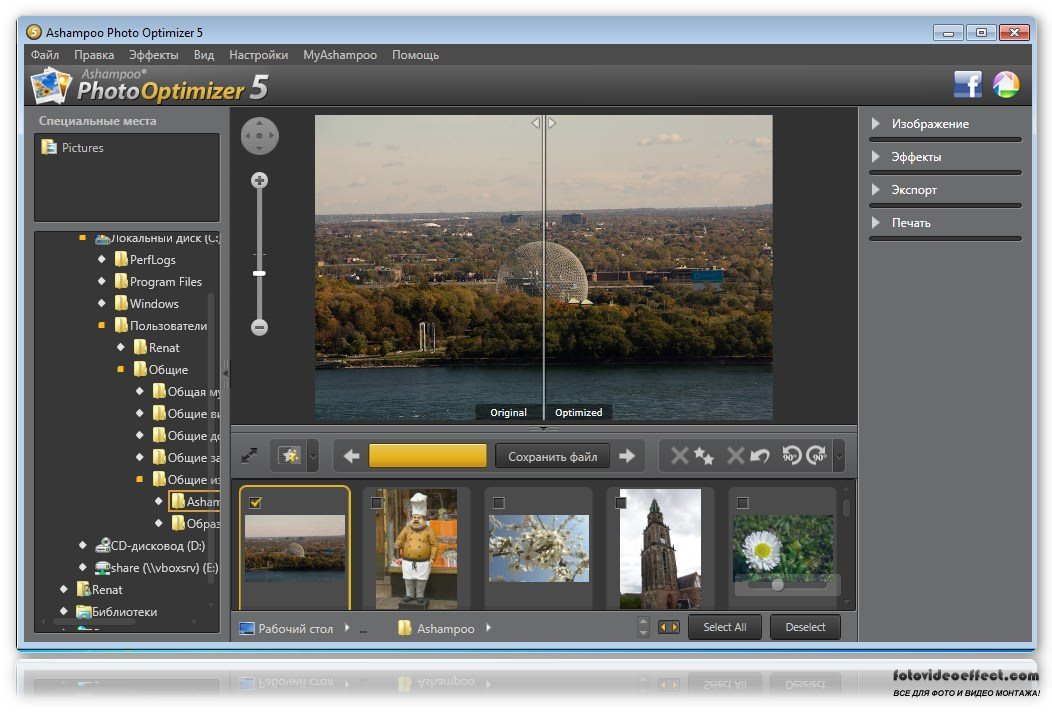1052x712 pixels.
Task: Click the Select All button
Action: tap(725, 627)
